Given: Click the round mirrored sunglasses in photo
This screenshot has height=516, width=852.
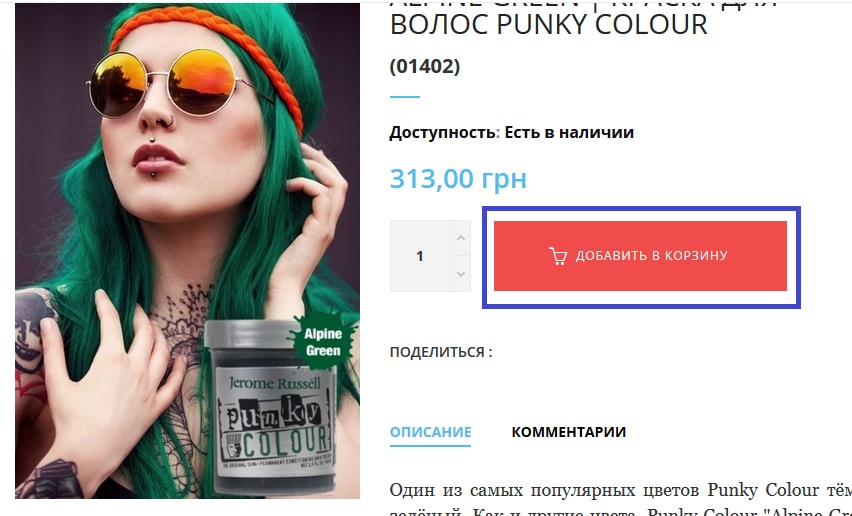Looking at the screenshot, I should (162, 84).
